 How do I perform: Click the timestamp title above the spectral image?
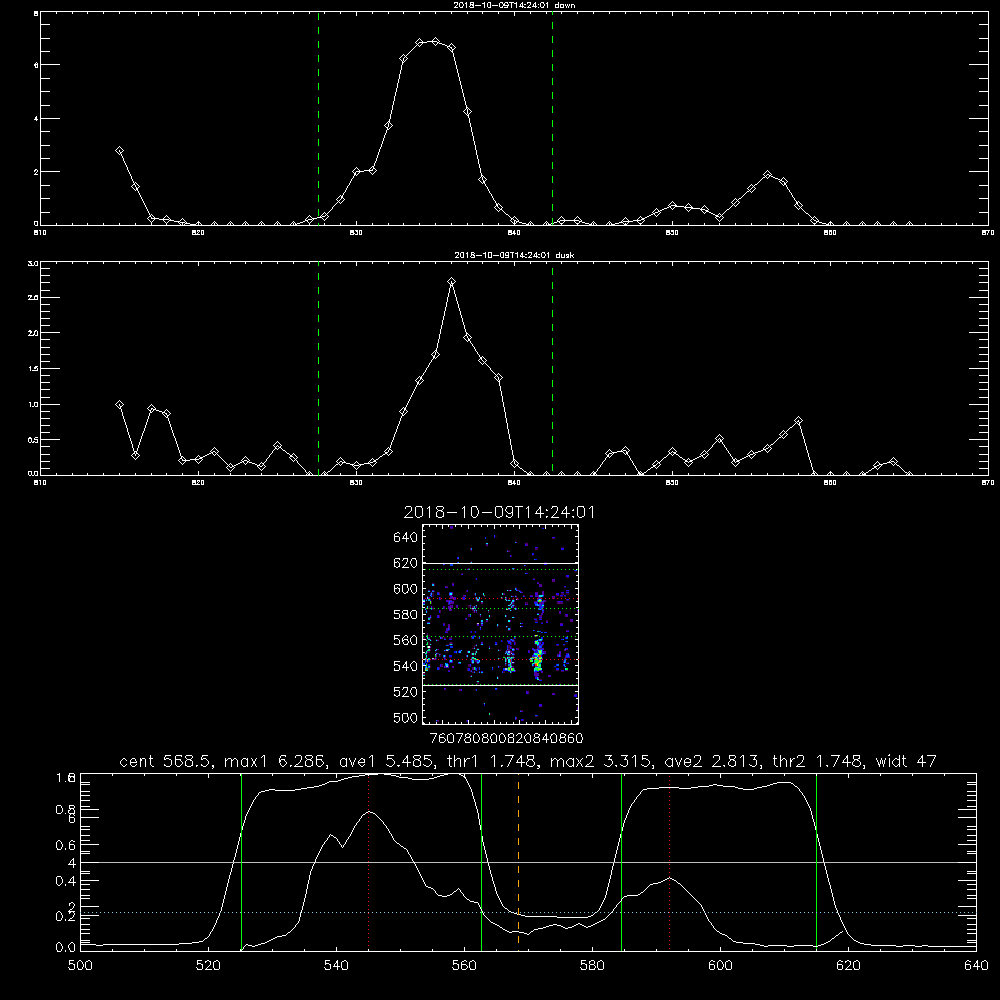click(x=499, y=512)
